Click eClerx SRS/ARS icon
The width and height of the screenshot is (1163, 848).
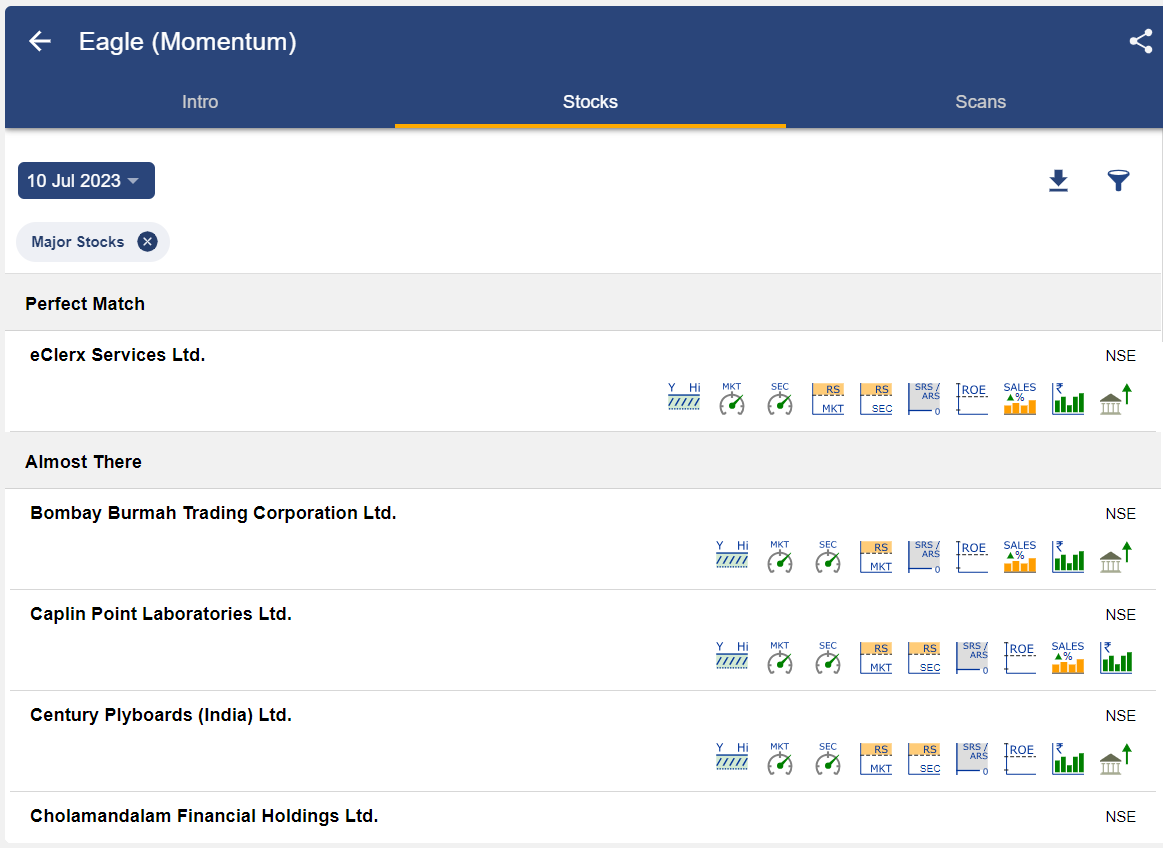924,398
